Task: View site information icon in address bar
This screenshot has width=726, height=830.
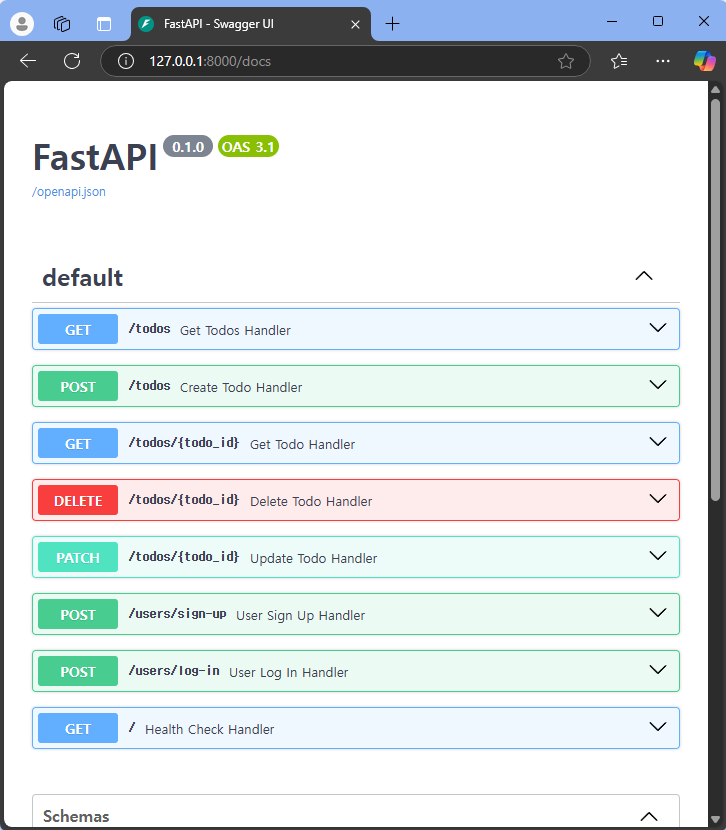Action: [x=126, y=61]
